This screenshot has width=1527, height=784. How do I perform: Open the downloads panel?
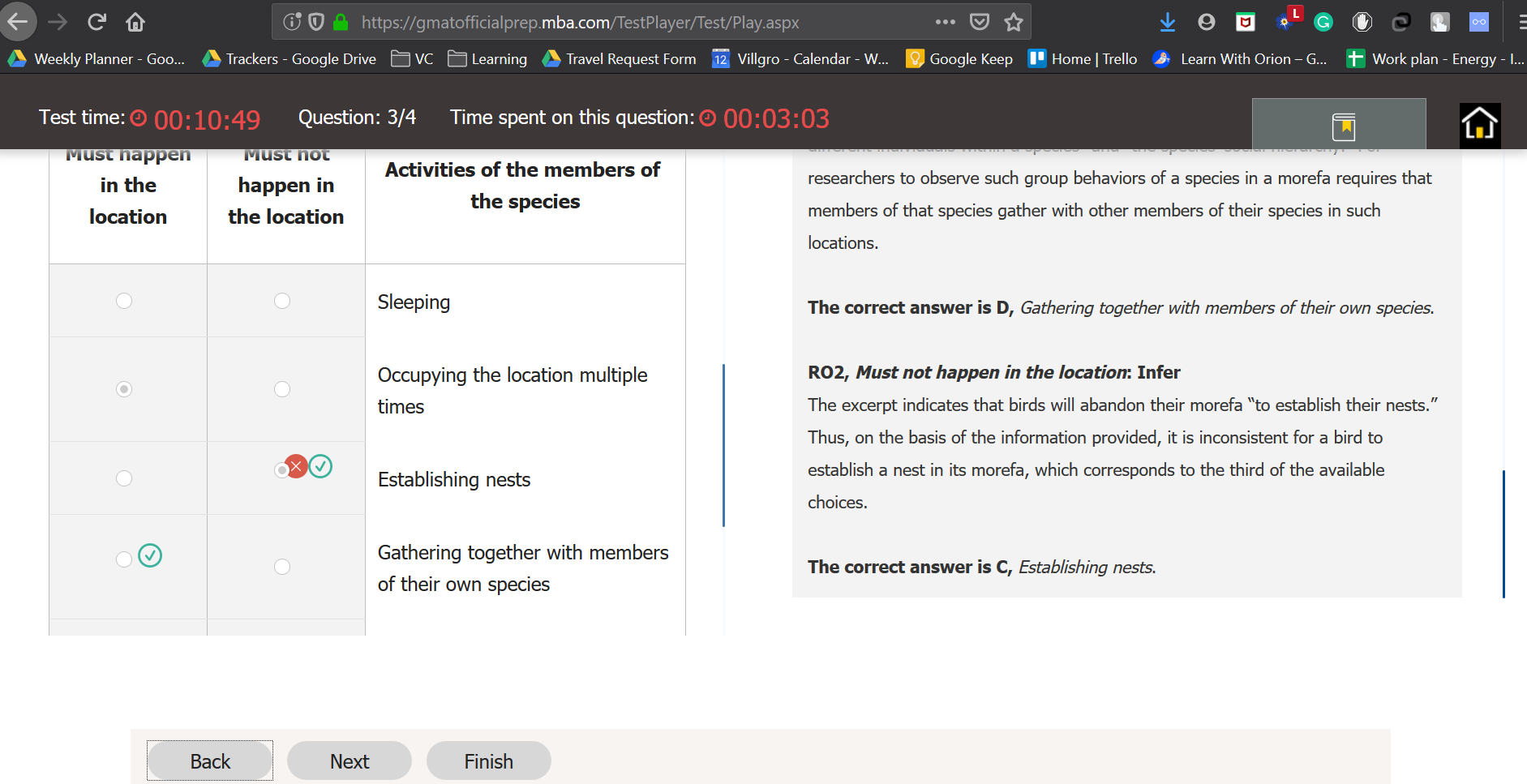coord(1168,22)
